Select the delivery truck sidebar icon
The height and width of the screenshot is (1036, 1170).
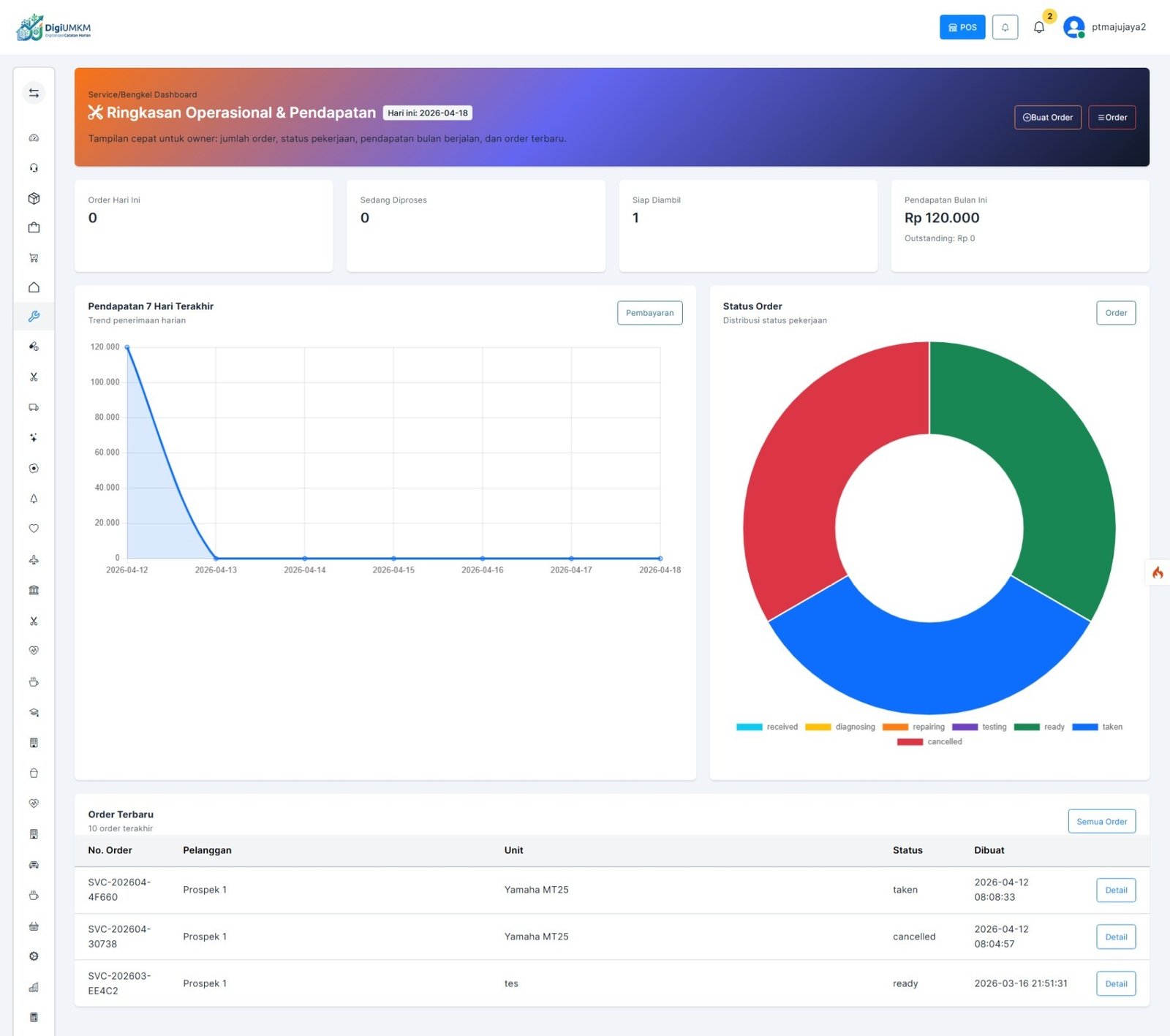click(34, 407)
